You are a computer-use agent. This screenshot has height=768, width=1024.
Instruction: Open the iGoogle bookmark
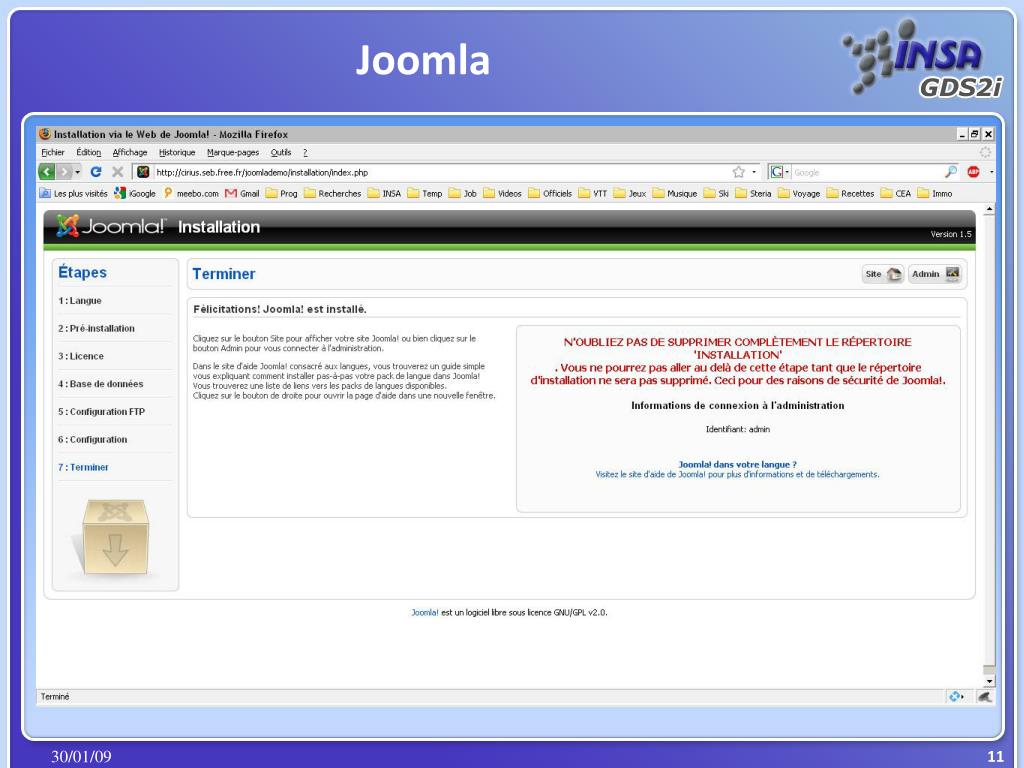135,193
